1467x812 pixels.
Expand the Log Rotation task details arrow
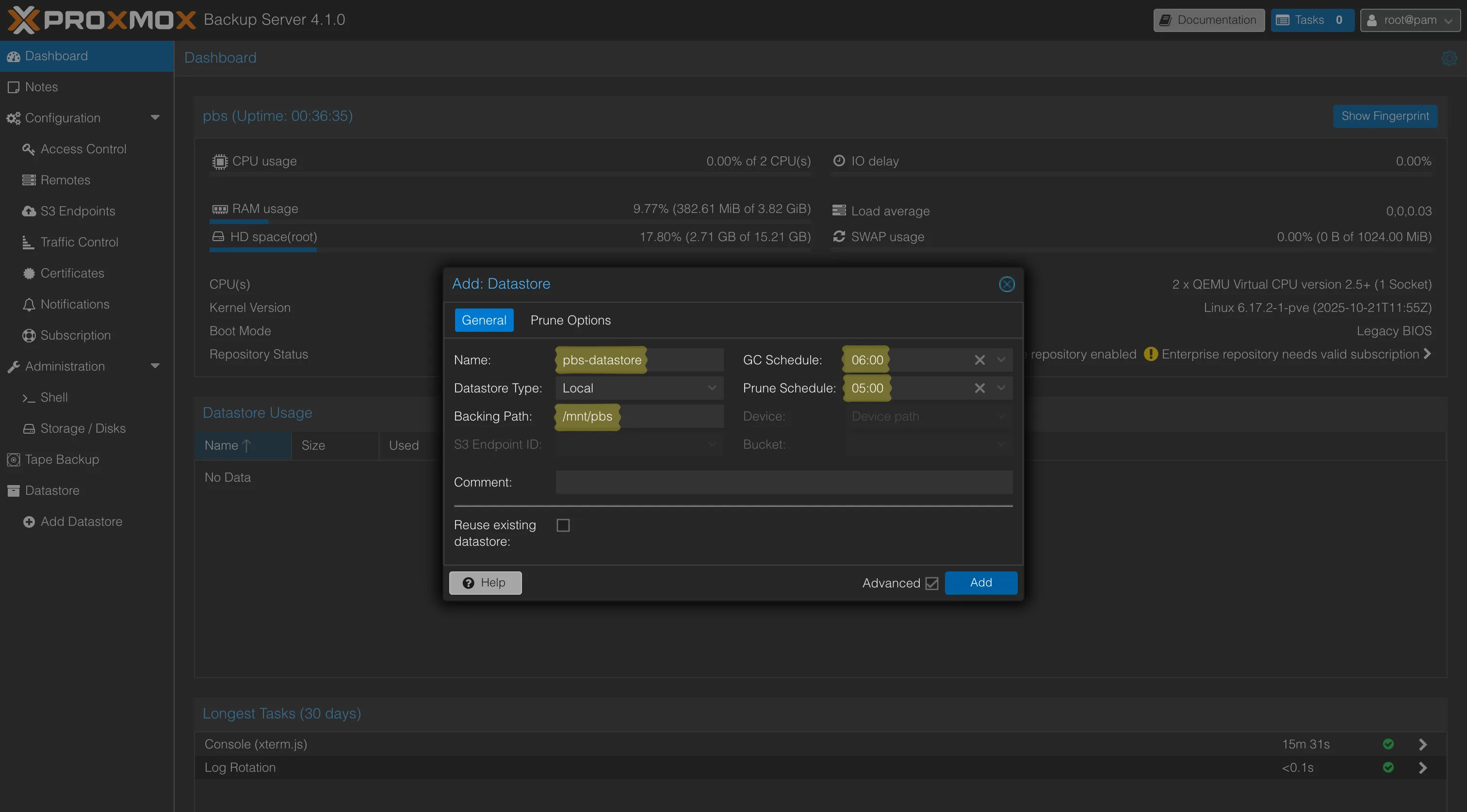coord(1422,767)
